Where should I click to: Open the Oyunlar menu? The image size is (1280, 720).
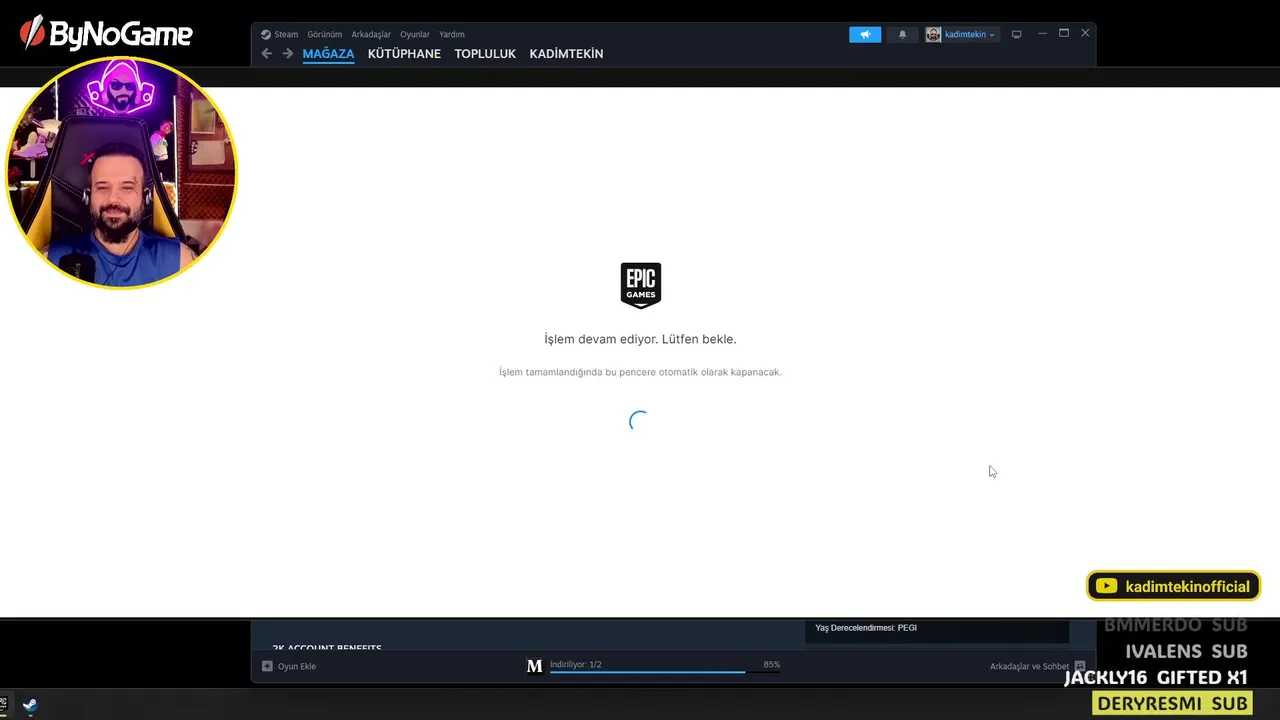tap(415, 34)
